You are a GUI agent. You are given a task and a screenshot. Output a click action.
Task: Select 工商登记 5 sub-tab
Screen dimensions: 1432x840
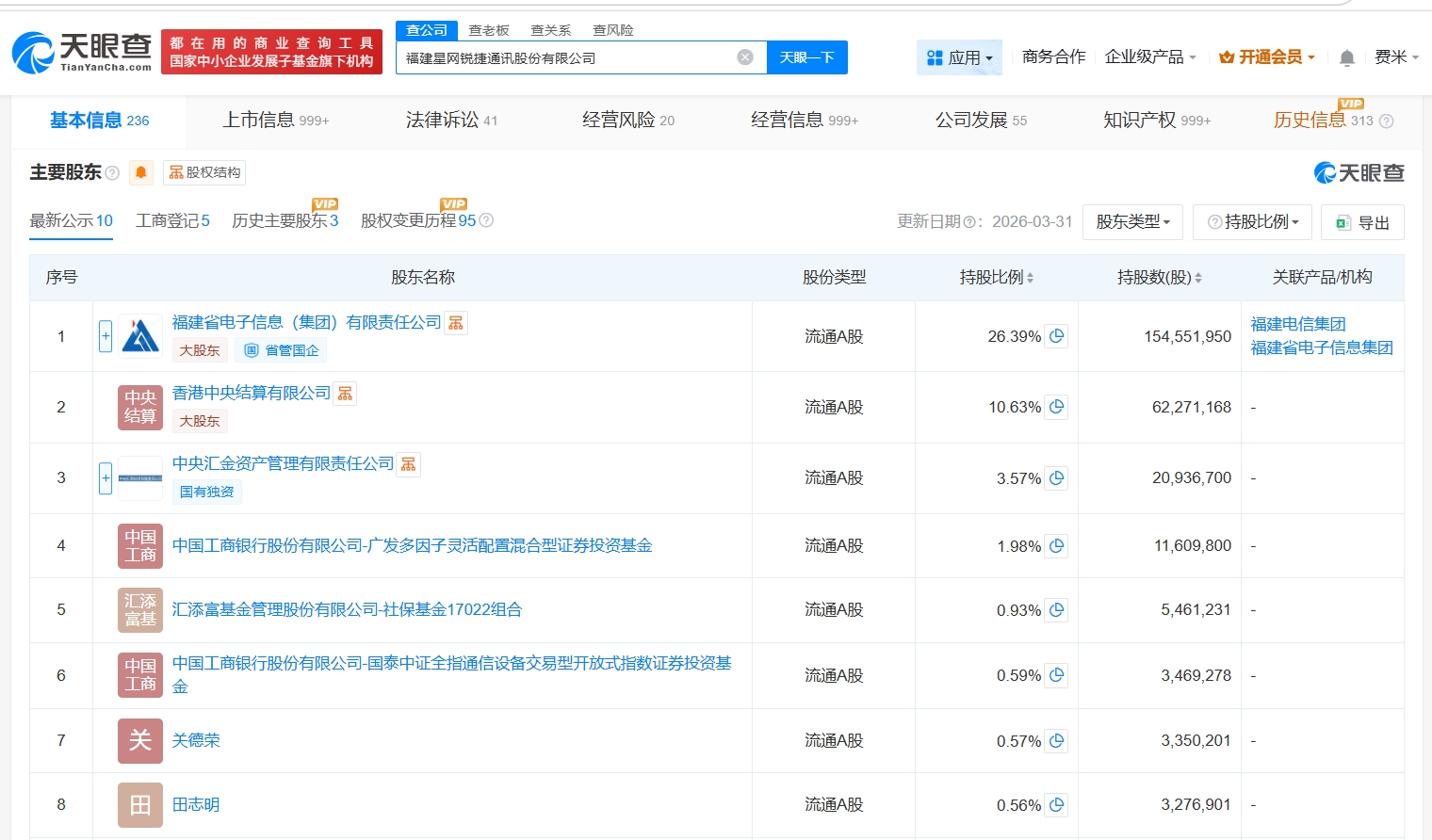coord(172,221)
